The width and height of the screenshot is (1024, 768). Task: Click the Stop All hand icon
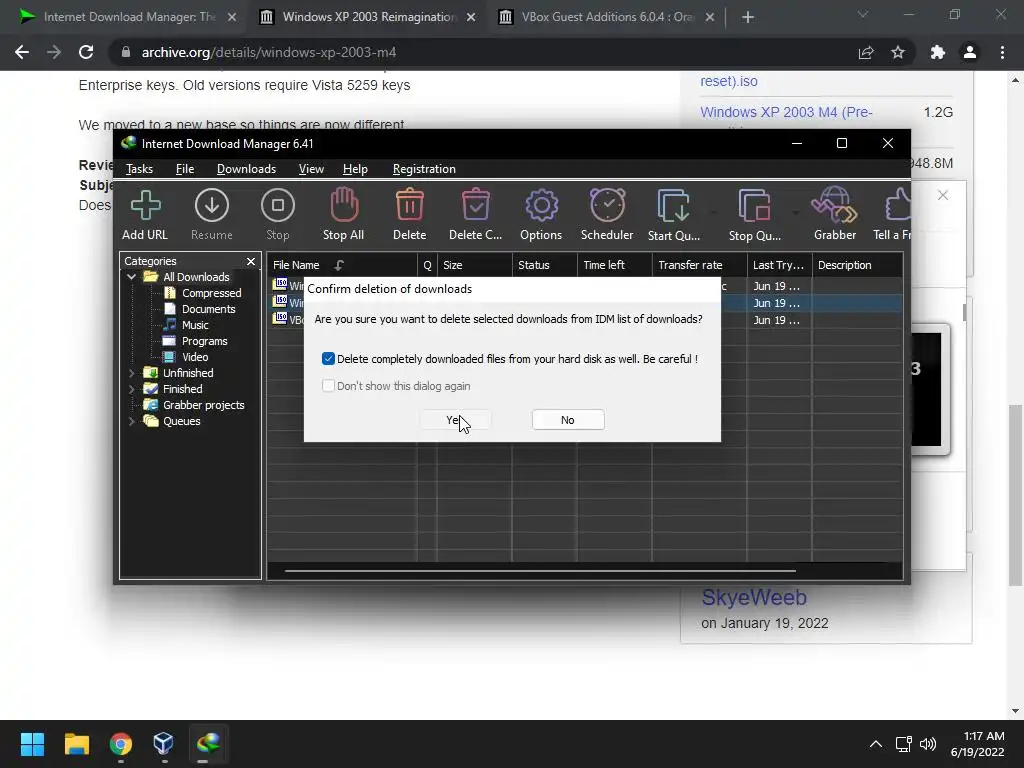point(344,204)
